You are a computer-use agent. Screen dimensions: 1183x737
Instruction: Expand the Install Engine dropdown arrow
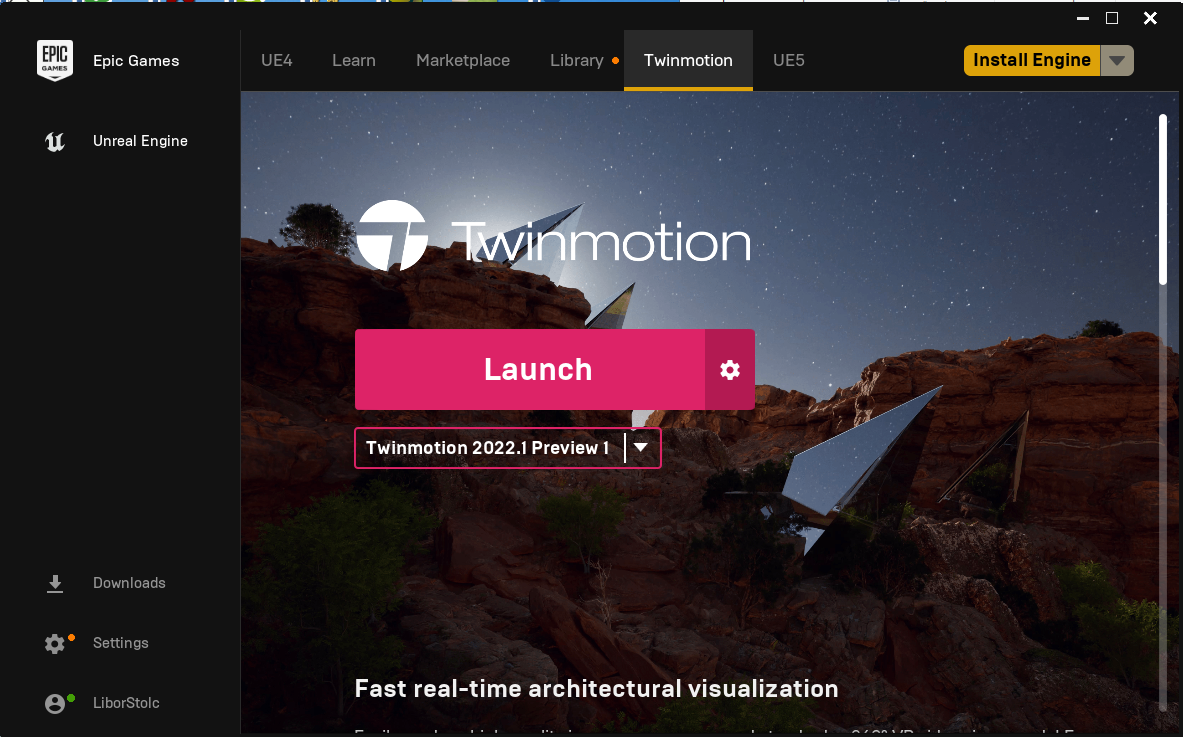point(1117,60)
